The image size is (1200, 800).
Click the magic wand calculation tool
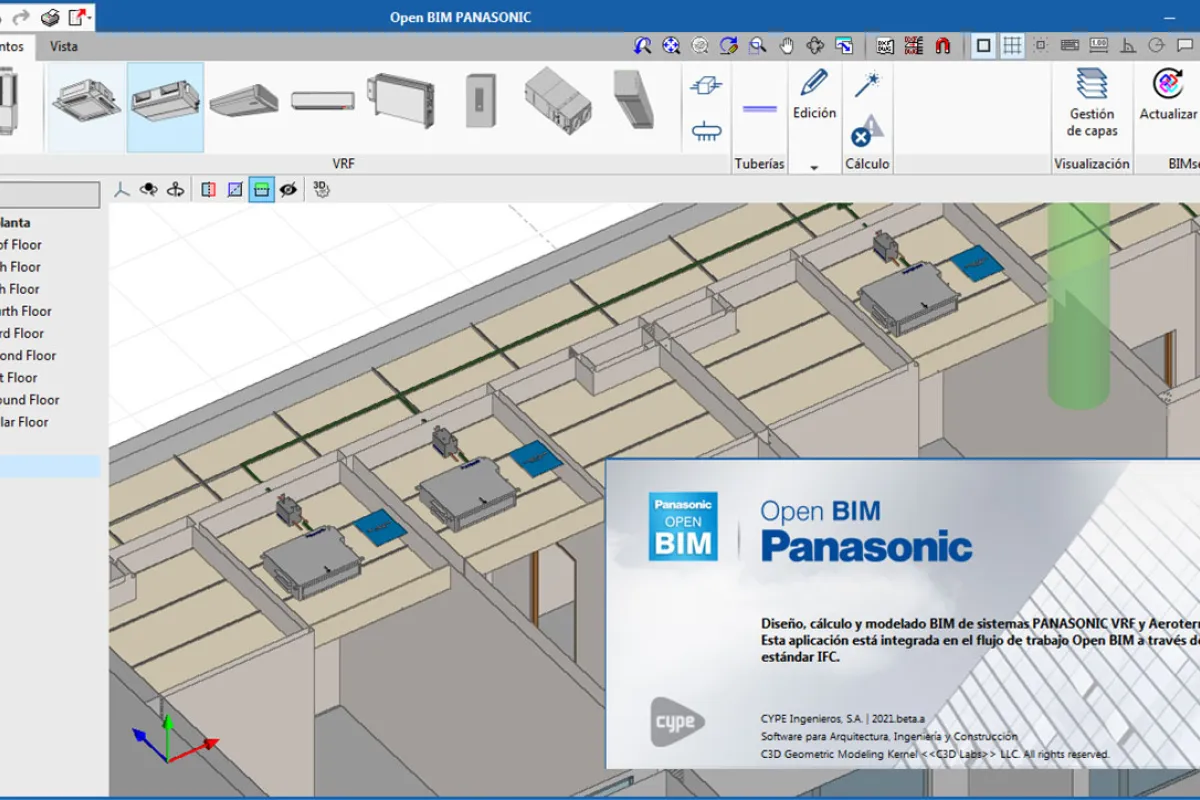pyautogui.click(x=866, y=84)
